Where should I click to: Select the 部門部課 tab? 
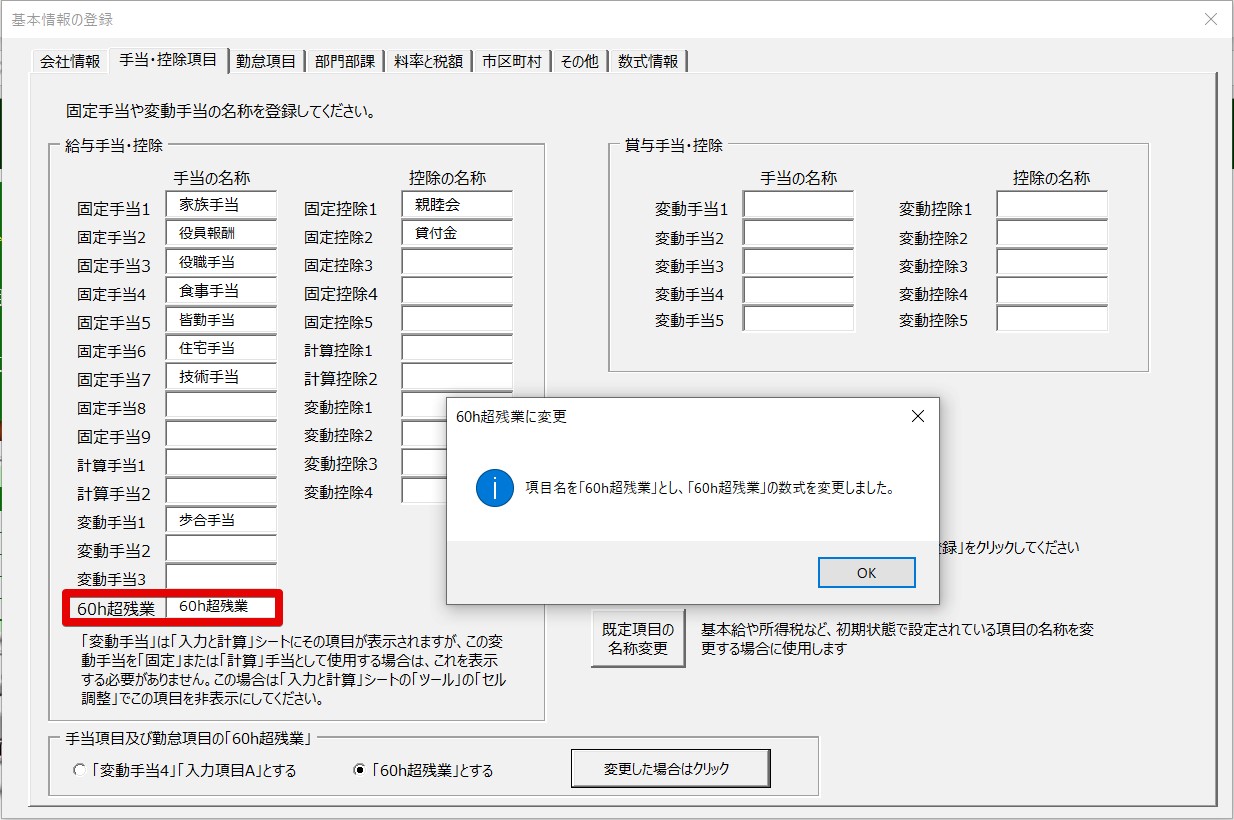pyautogui.click(x=345, y=61)
